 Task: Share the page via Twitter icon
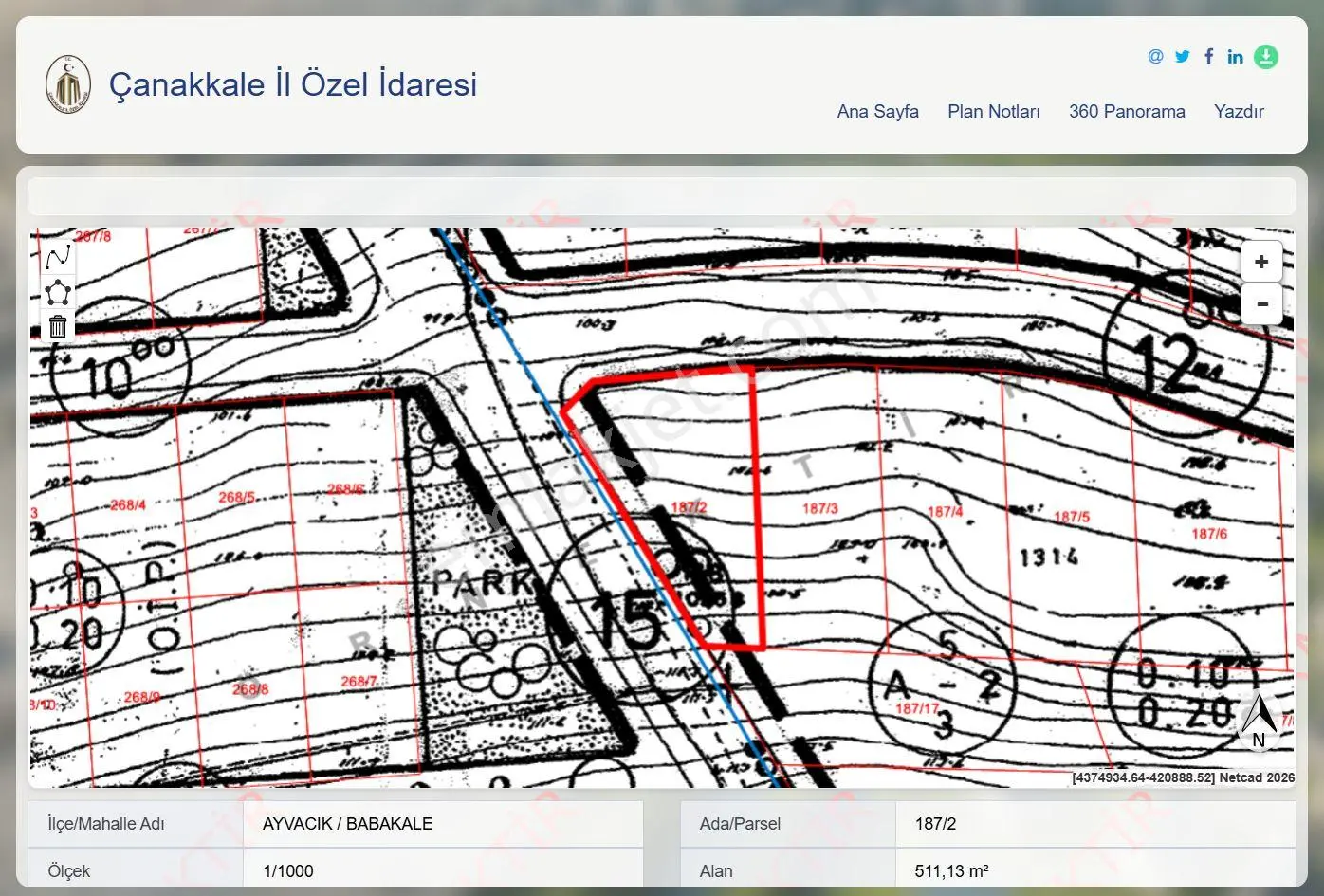click(1182, 56)
